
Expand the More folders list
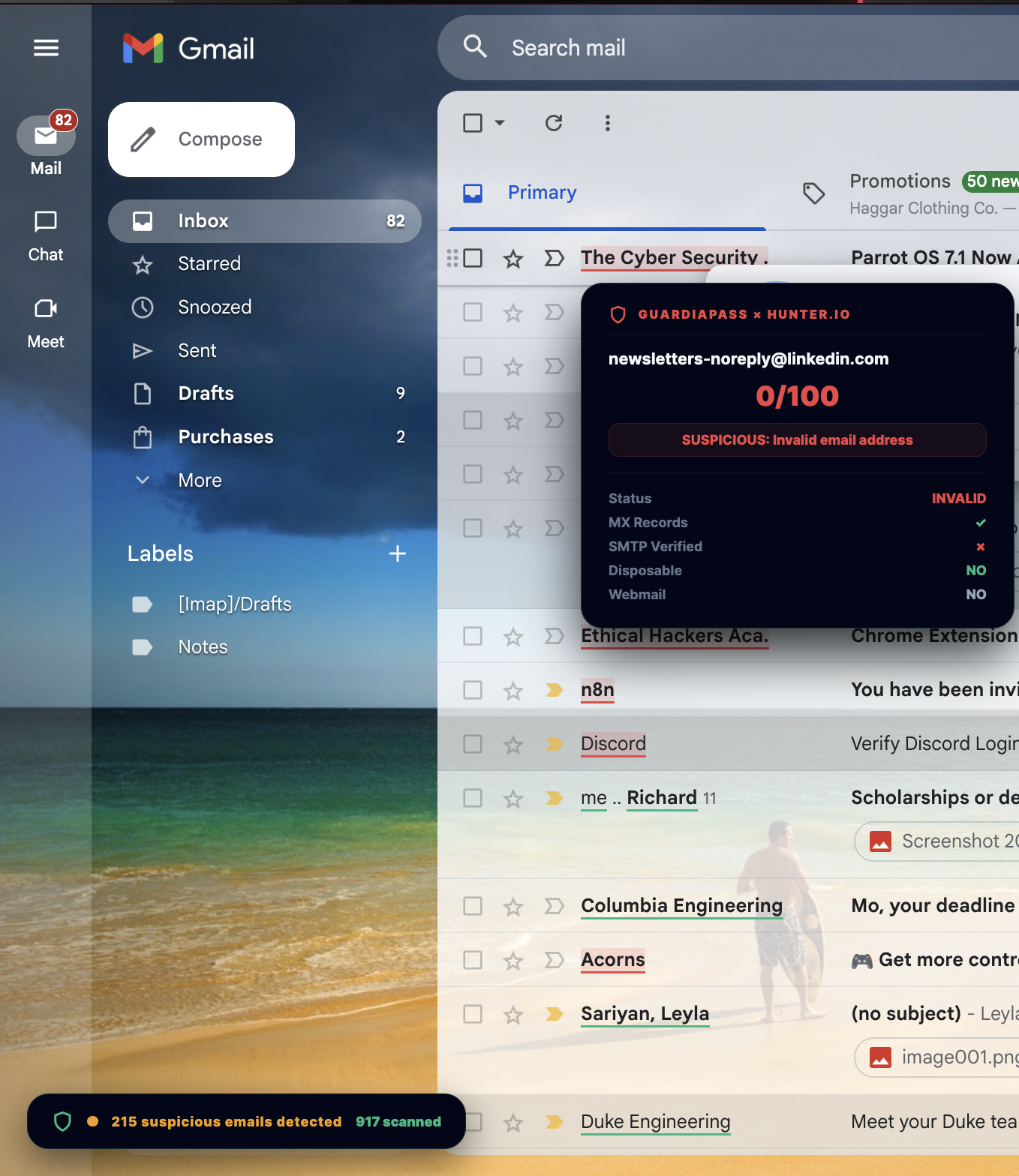tap(265, 481)
